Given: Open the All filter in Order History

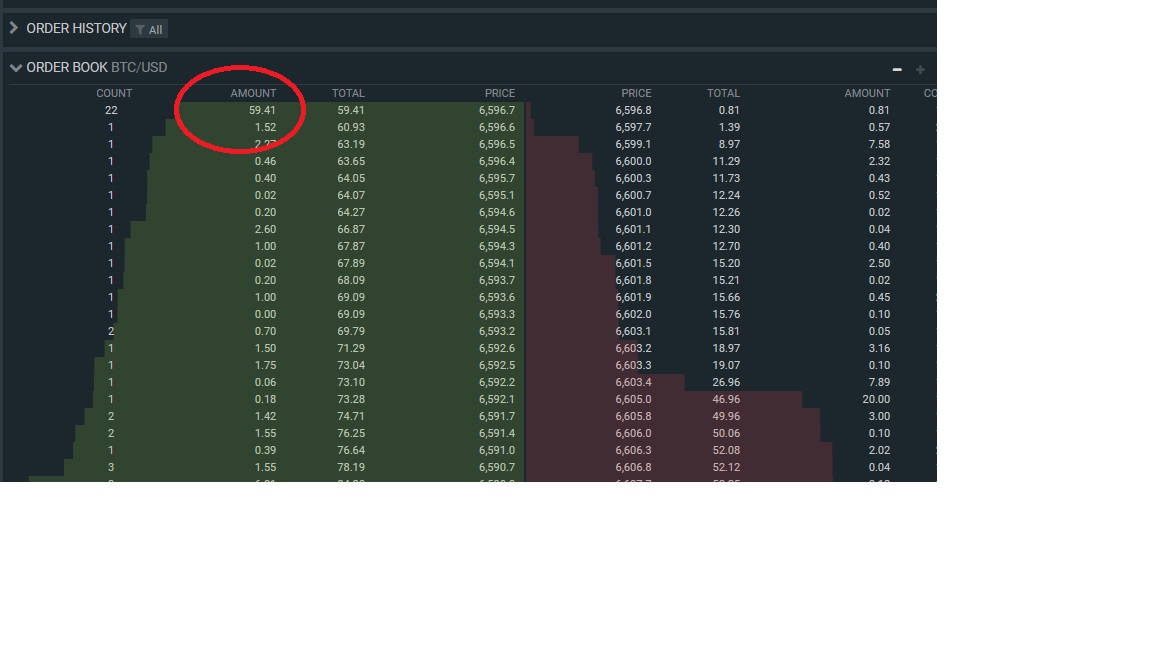Looking at the screenshot, I should pyautogui.click(x=149, y=29).
